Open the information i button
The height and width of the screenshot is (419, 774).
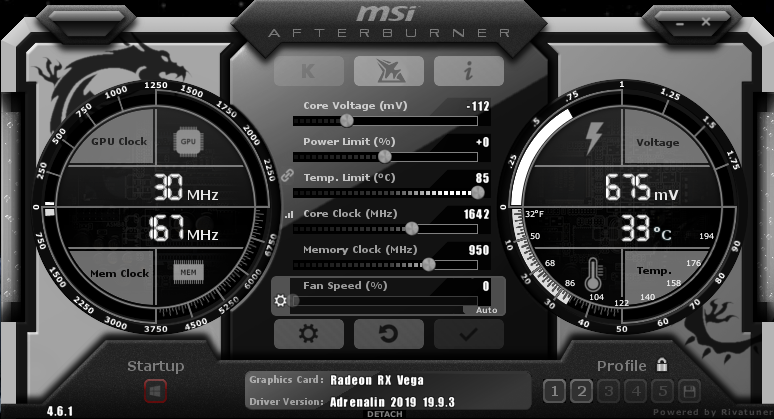point(469,71)
